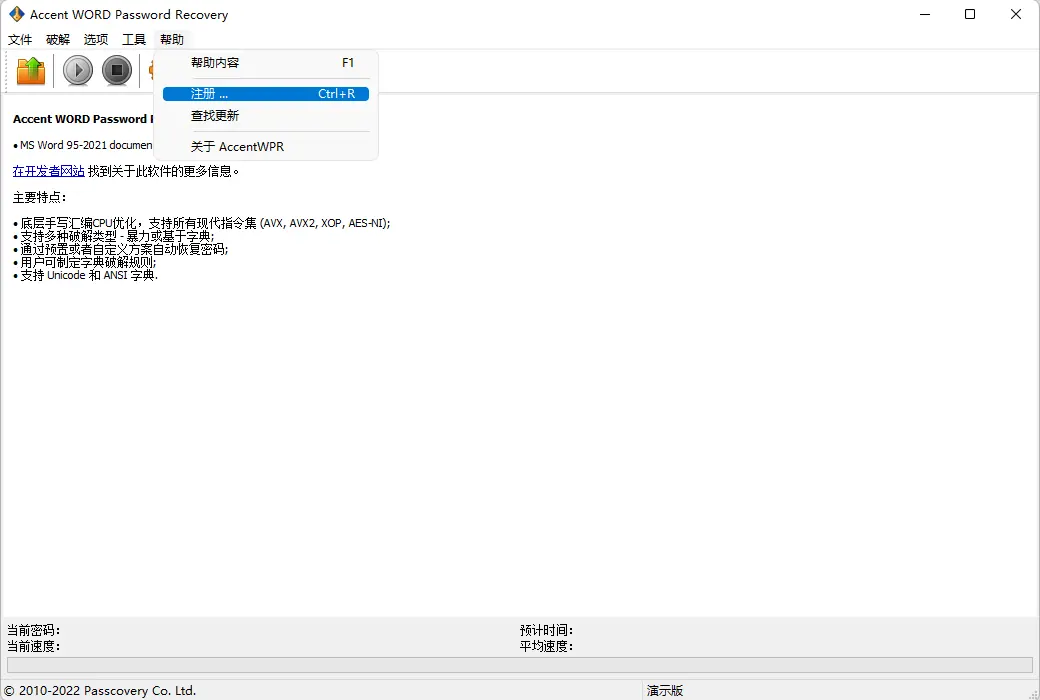Viewport: 1040px width, 700px height.
Task: Minimize the Accent WORD Password Recovery window
Action: [925, 14]
